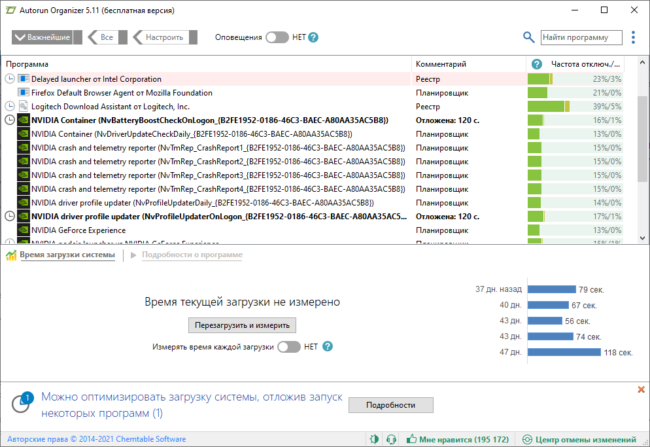Viewport: 650px width, 447px height.
Task: Click the Перезагрузить и измерить button
Action: pyautogui.click(x=242, y=325)
